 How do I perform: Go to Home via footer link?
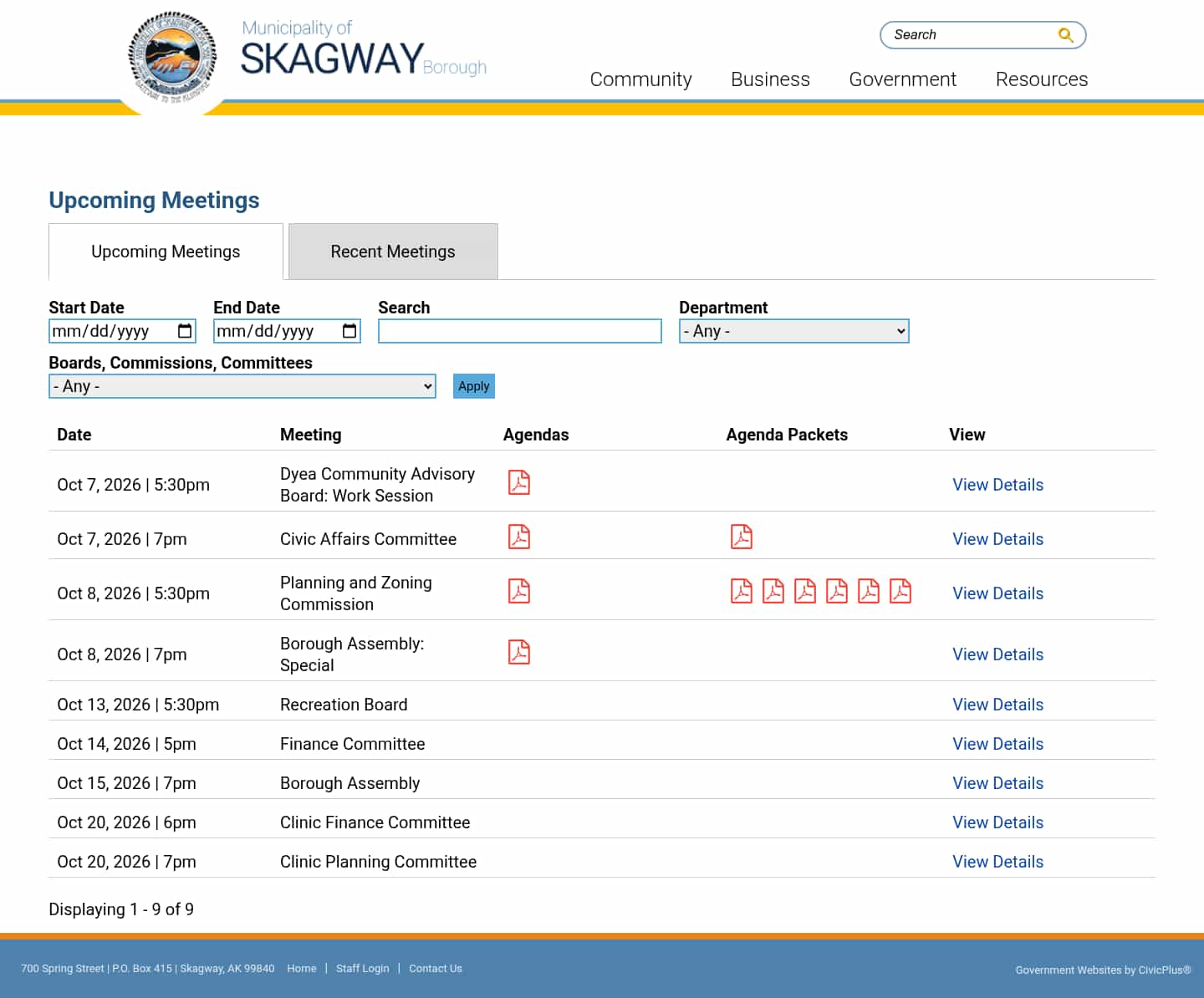click(x=302, y=969)
